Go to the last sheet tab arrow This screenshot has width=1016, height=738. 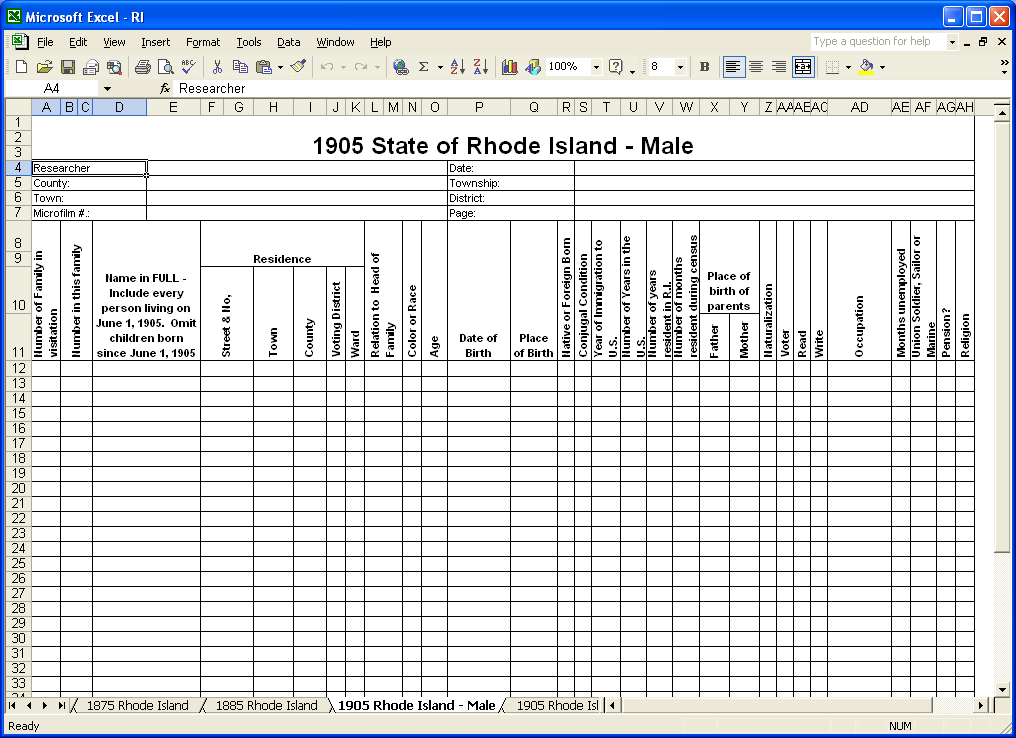[x=61, y=705]
